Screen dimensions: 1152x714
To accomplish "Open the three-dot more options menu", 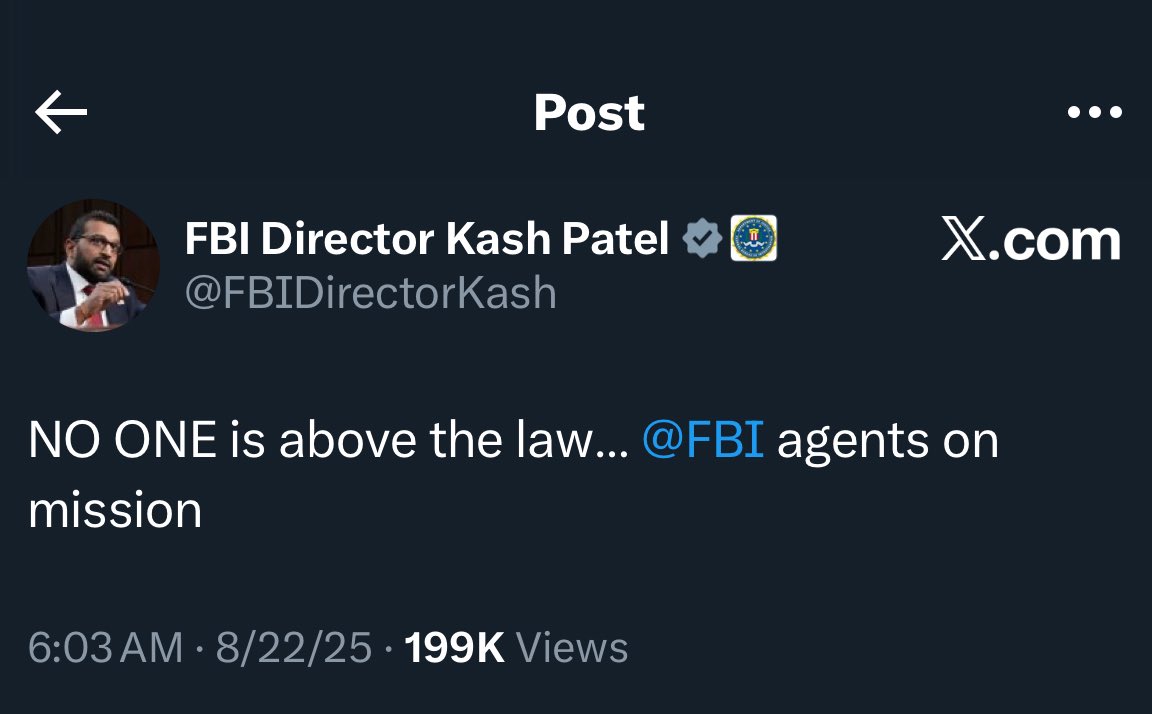I will pyautogui.click(x=1095, y=113).
